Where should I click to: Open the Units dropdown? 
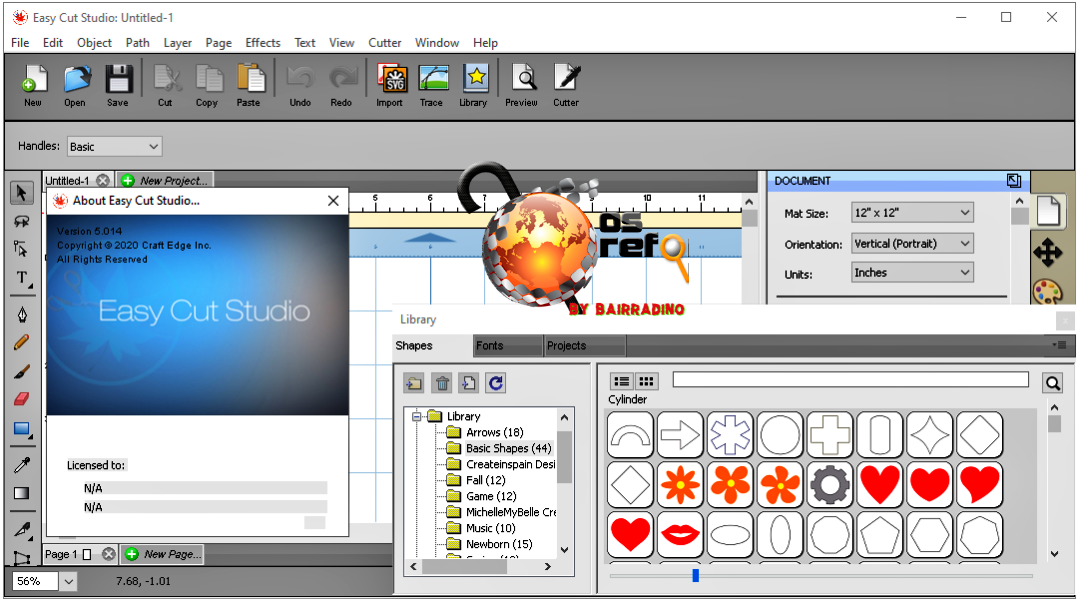913,273
